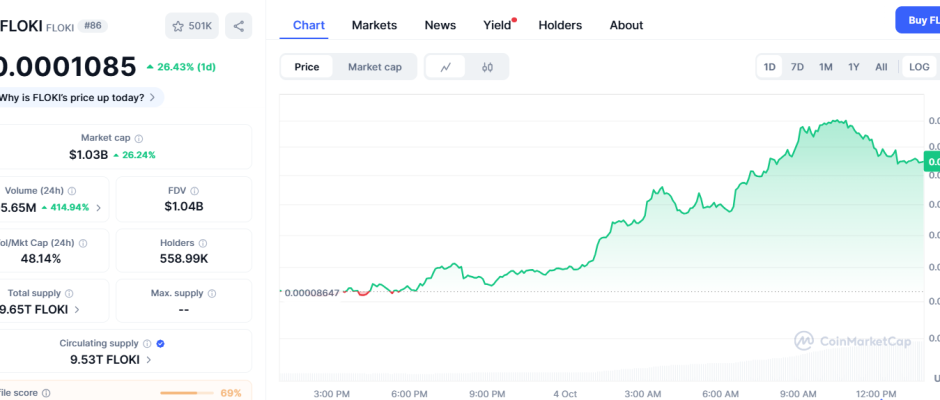Click the green current price label on chart
This screenshot has width=940, height=400.
click(932, 160)
